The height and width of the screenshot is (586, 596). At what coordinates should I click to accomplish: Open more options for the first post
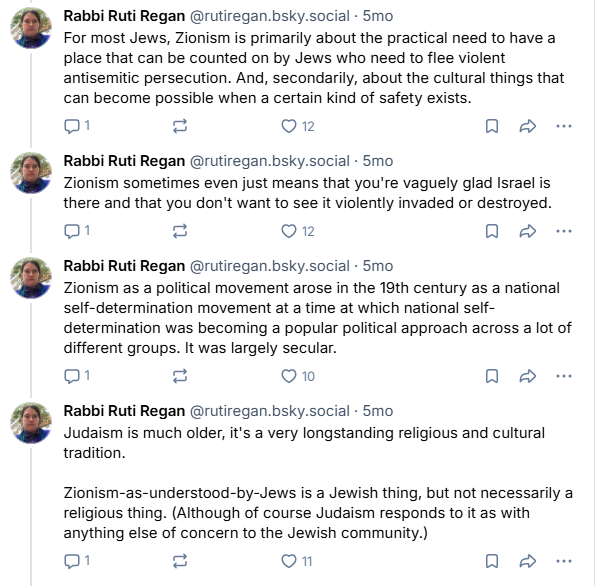[564, 126]
